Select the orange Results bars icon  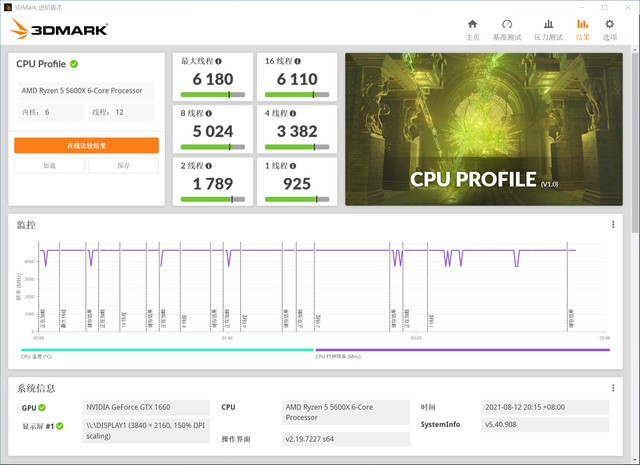582,24
